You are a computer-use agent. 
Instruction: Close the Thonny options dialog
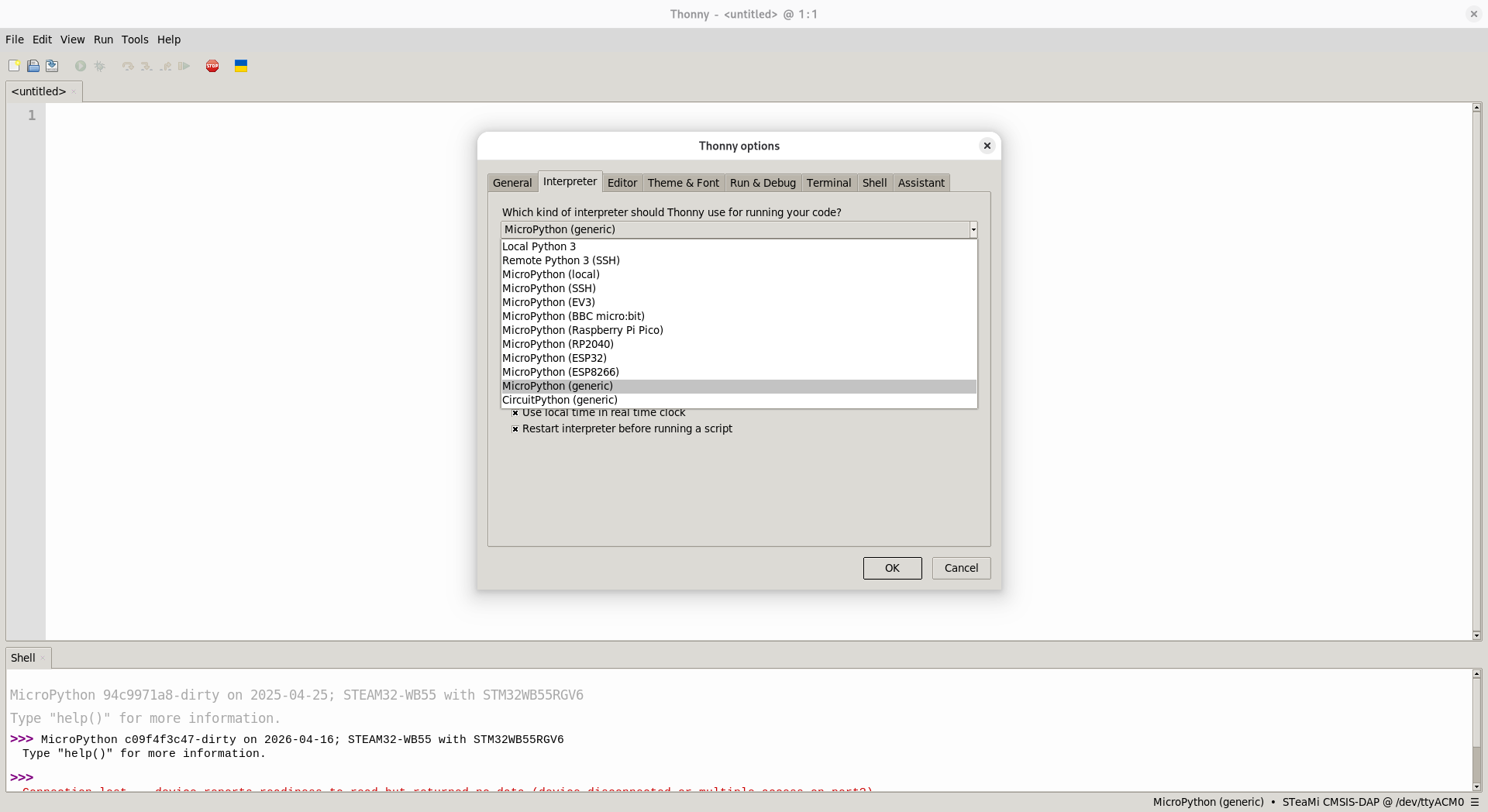pos(987,146)
